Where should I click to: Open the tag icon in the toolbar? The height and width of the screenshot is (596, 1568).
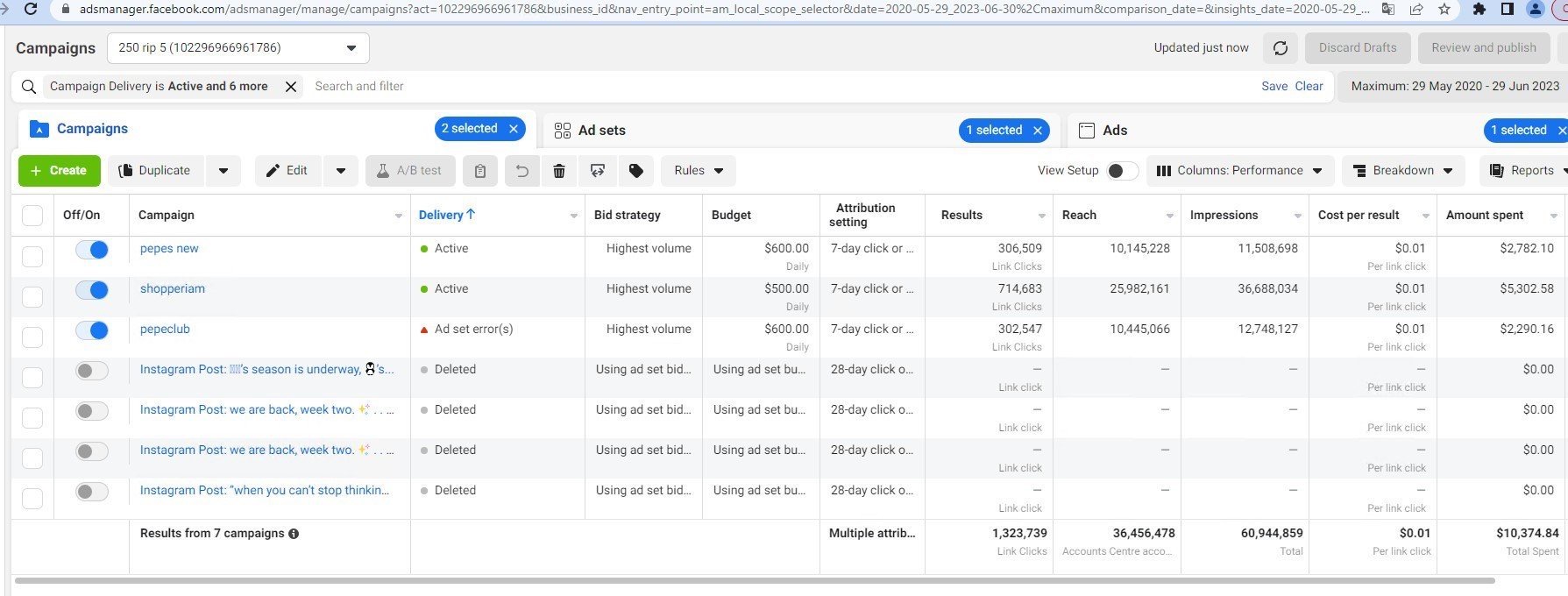click(x=636, y=171)
